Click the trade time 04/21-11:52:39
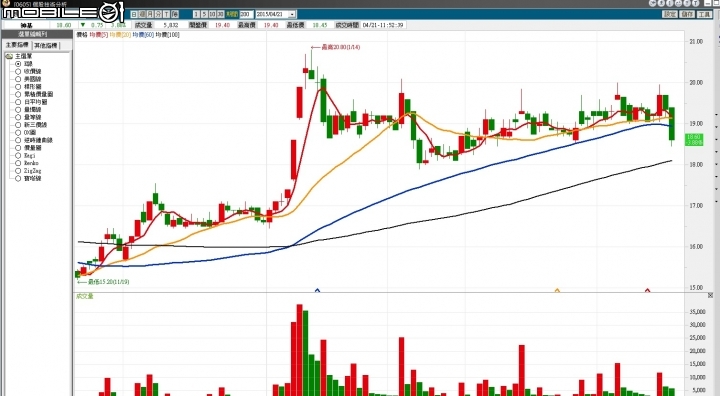The height and width of the screenshot is (396, 720). click(383, 25)
